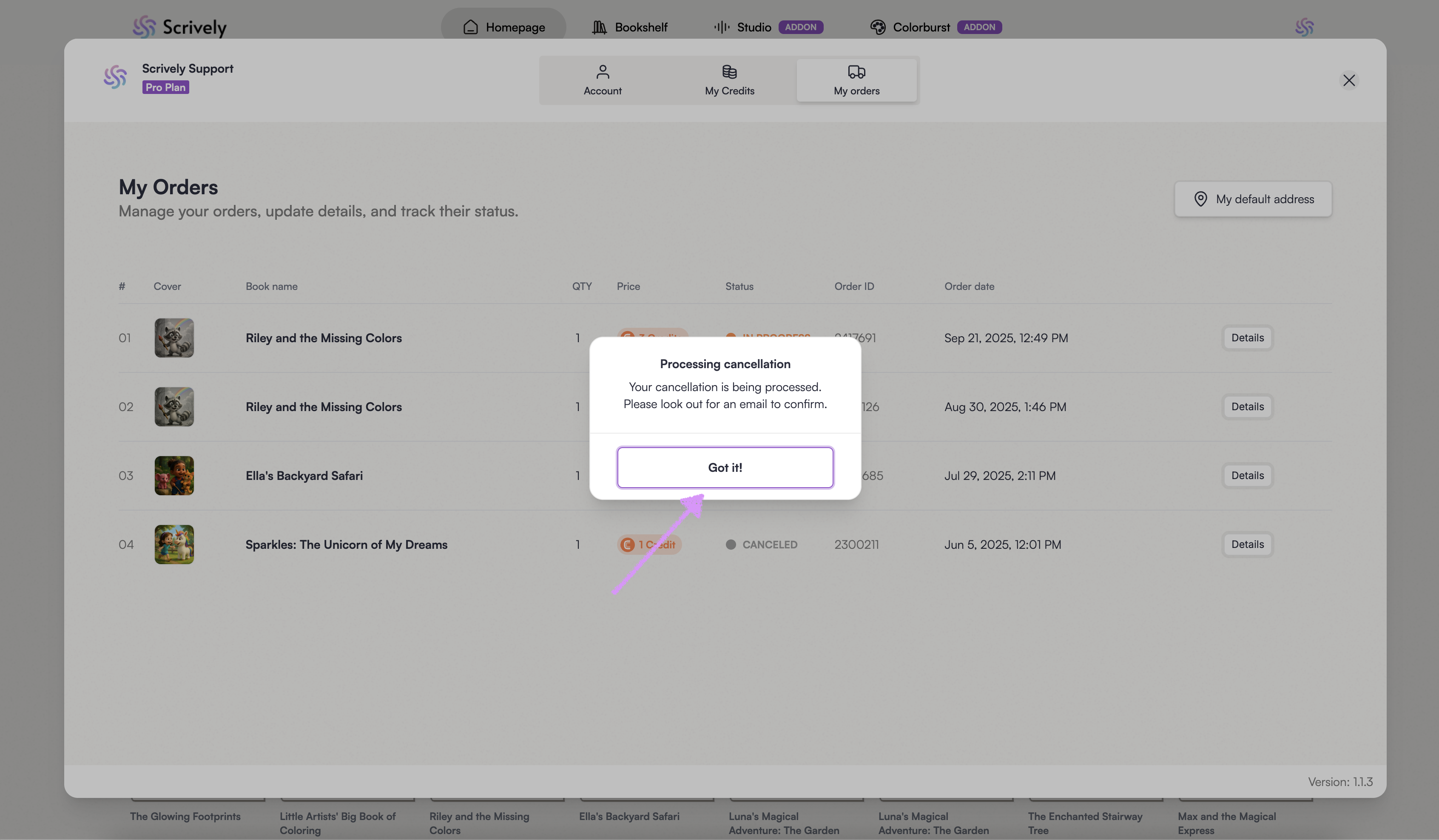Screen dimensions: 1439x840
Task: Go to Homepage in top navigation
Action: (503, 27)
